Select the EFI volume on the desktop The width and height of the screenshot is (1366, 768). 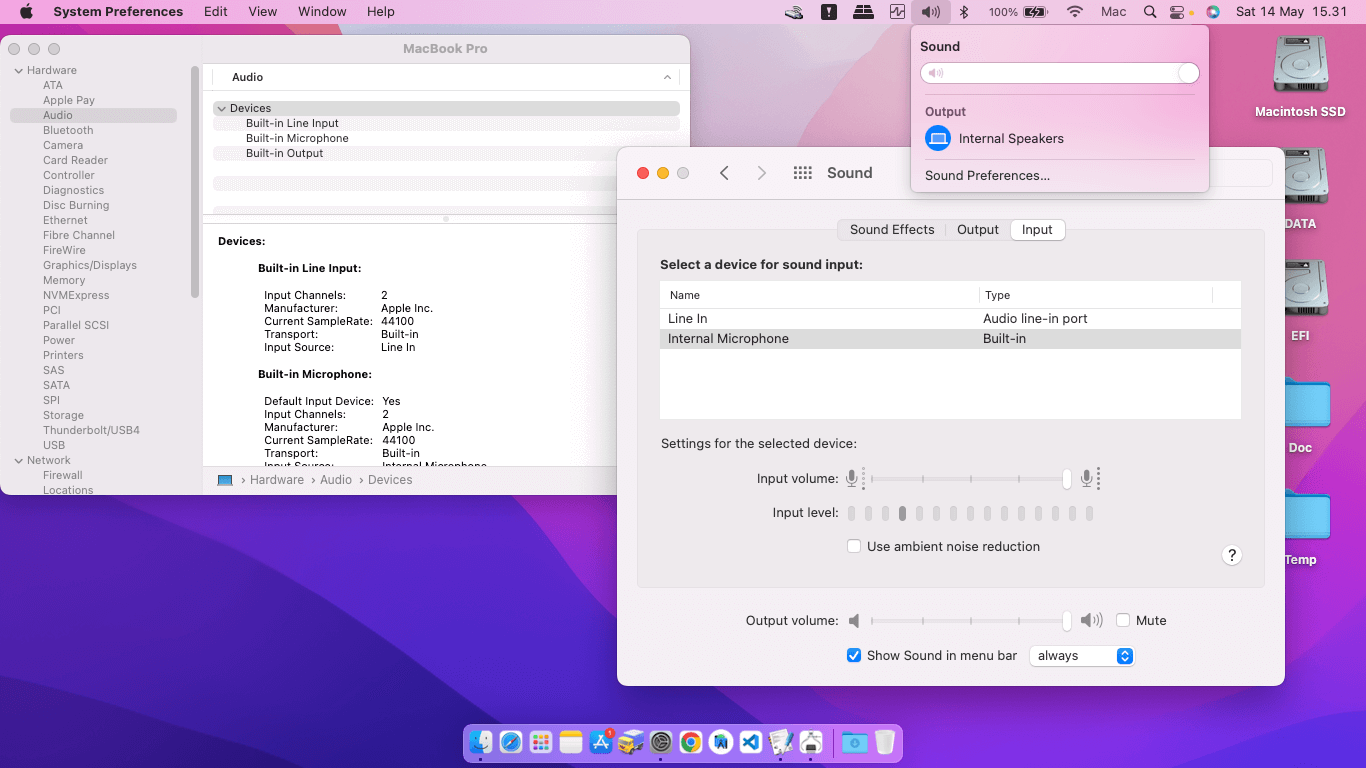click(1300, 301)
